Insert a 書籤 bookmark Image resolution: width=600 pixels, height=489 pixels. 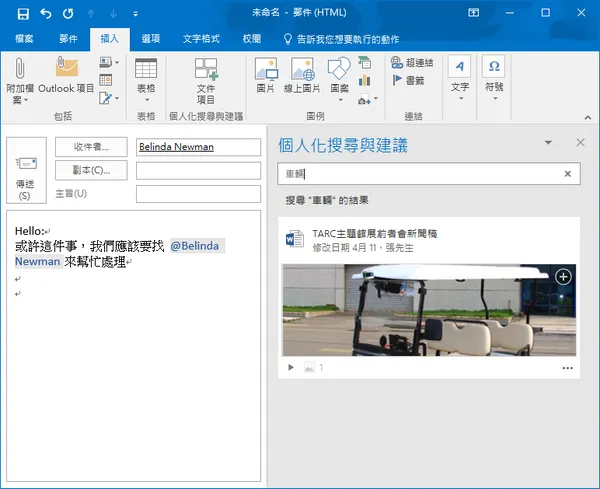coord(408,80)
